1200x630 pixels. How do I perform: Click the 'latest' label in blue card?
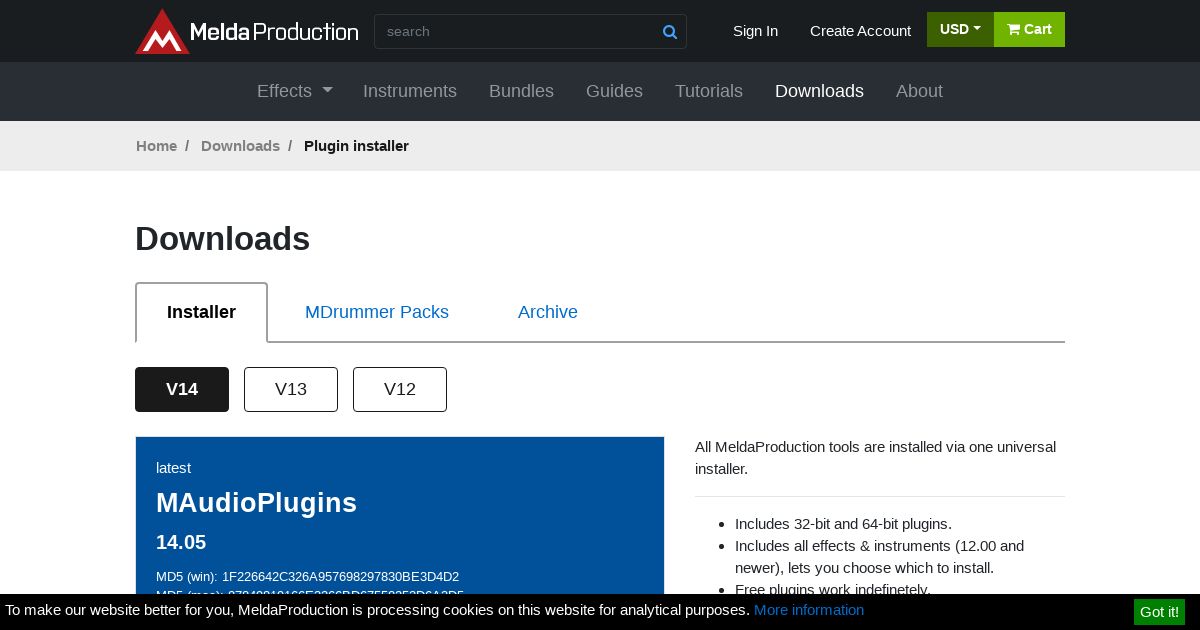point(173,468)
